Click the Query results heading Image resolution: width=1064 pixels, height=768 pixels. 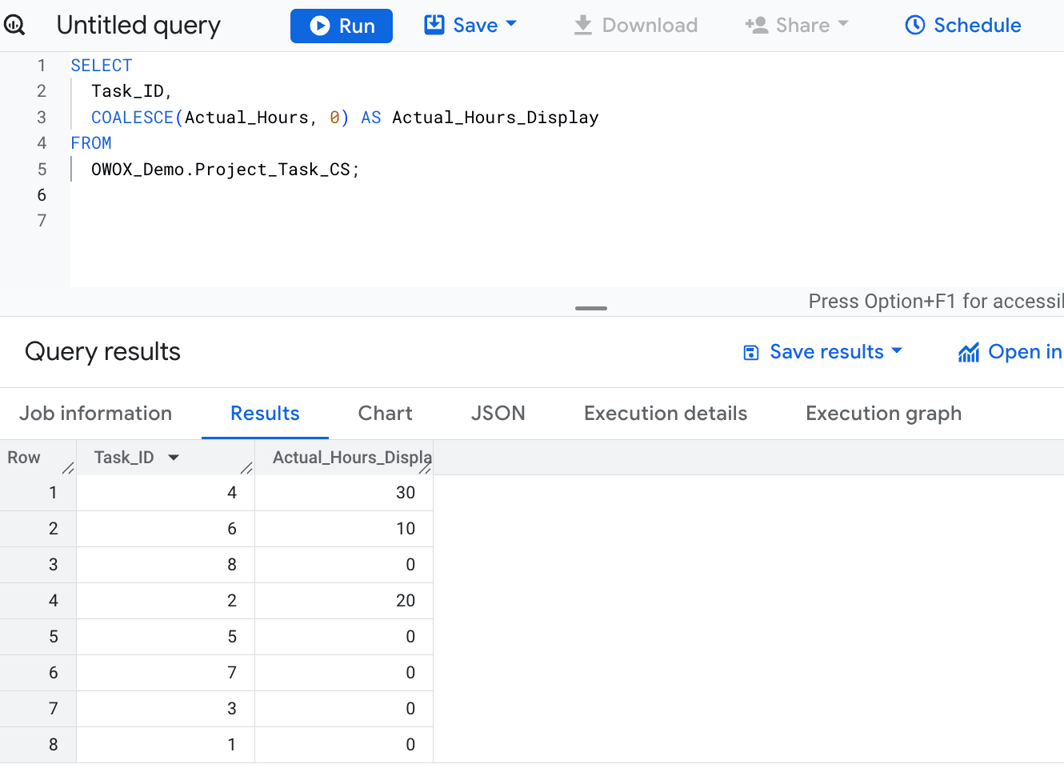pos(102,351)
